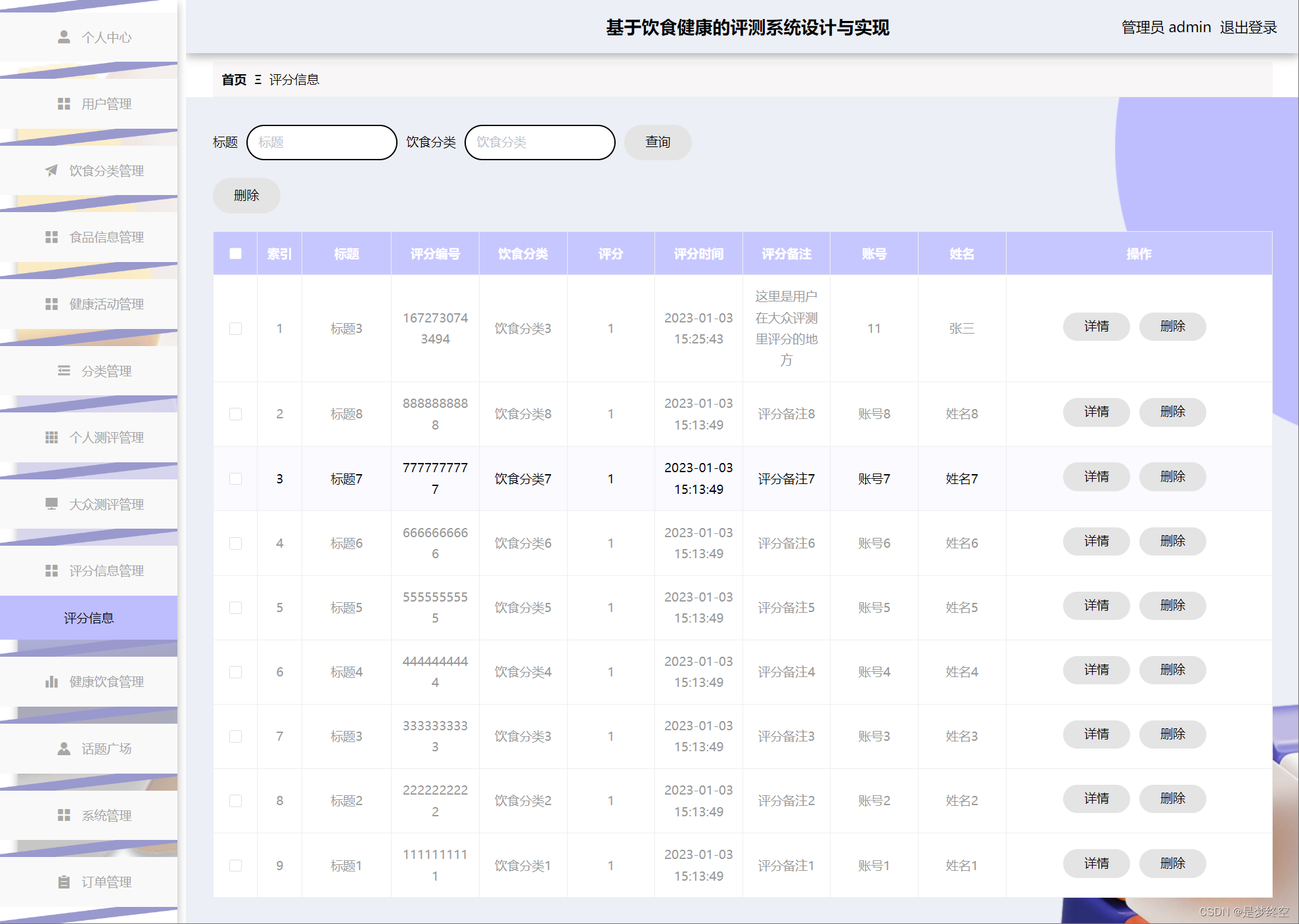Click the 管理员 admin label

click(1166, 28)
